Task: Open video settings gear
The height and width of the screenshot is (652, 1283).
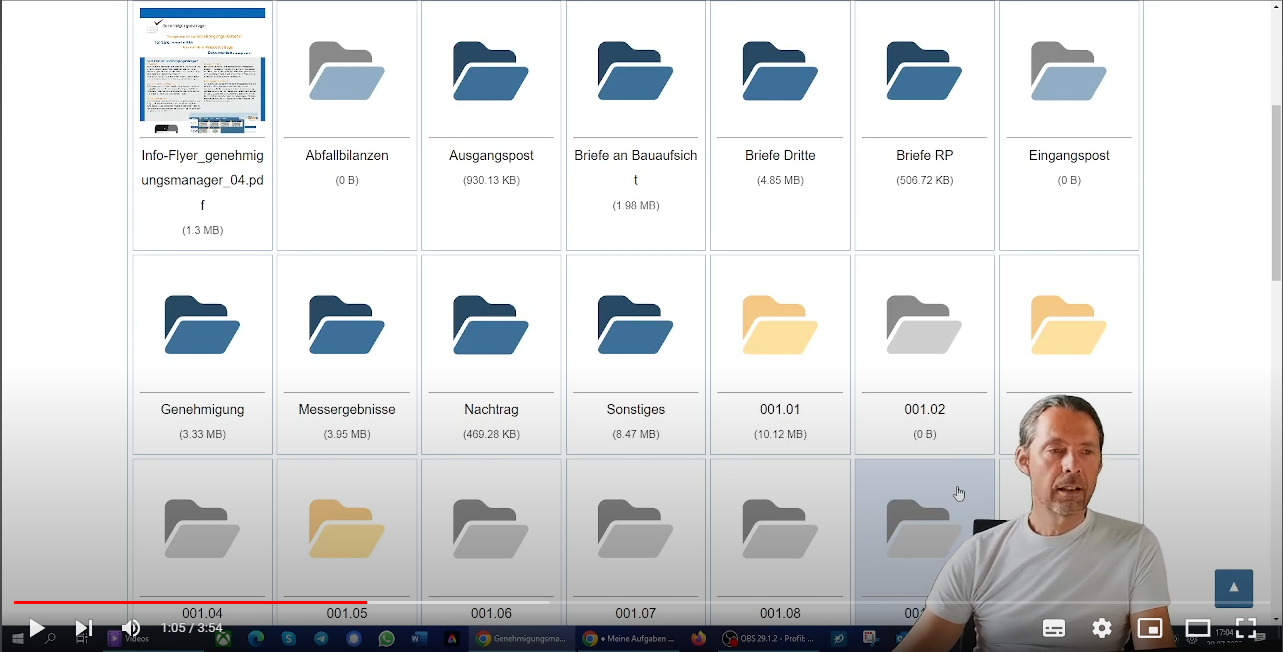Action: tap(1102, 628)
